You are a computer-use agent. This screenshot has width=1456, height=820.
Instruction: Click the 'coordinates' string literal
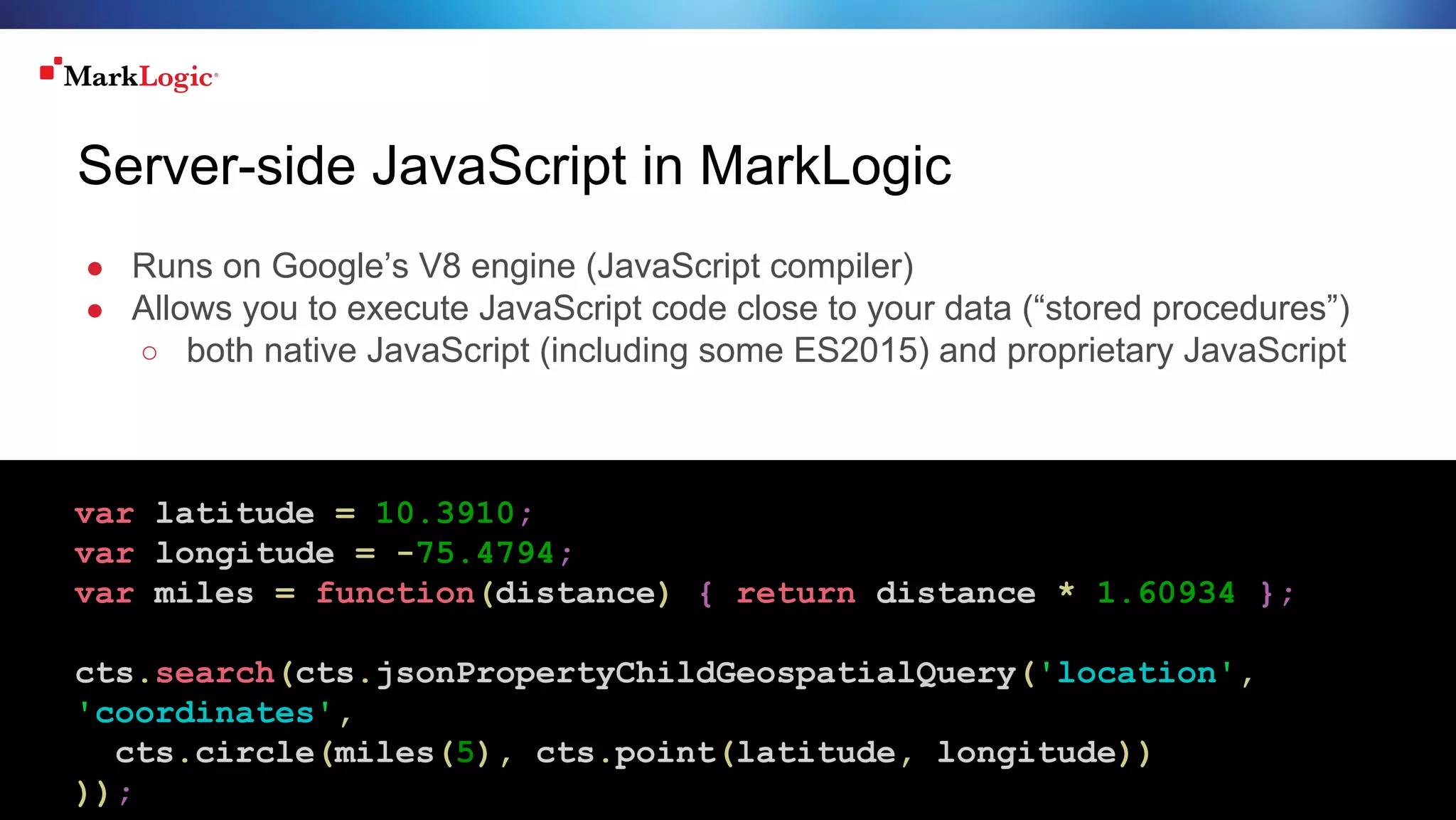[204, 713]
